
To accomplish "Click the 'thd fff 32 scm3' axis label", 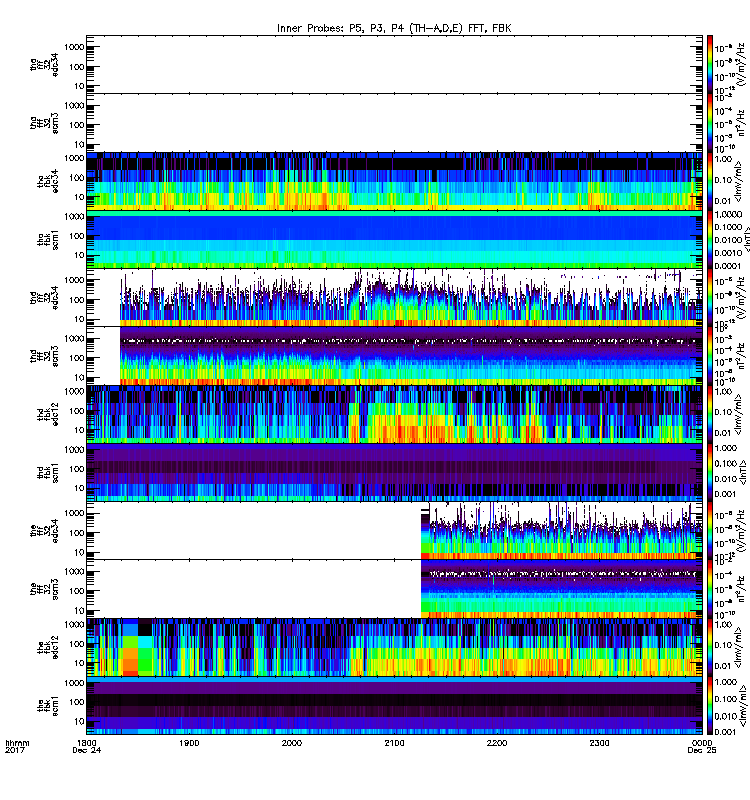I will tap(44, 356).
